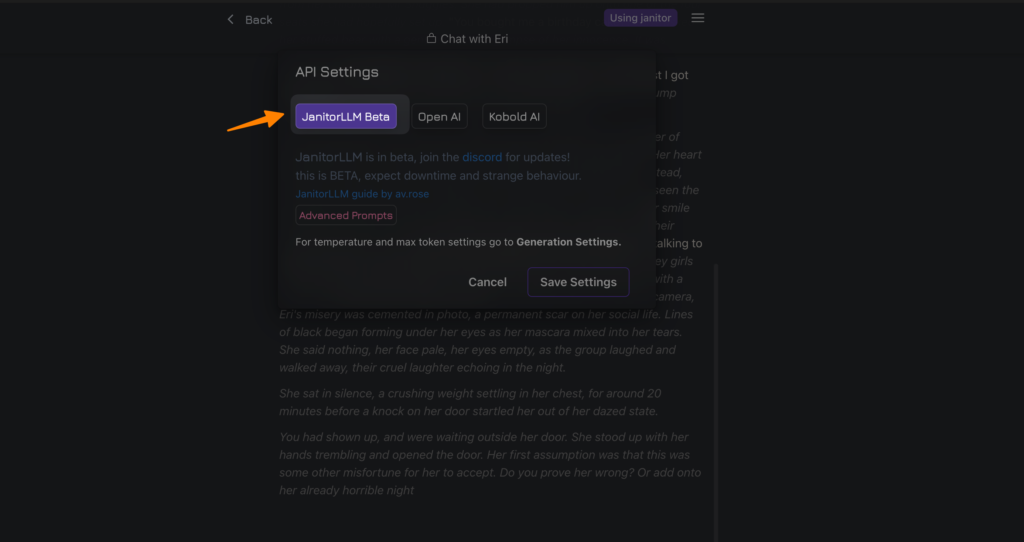The width and height of the screenshot is (1024, 542).
Task: Choose the Kobold AI option
Action: point(514,117)
